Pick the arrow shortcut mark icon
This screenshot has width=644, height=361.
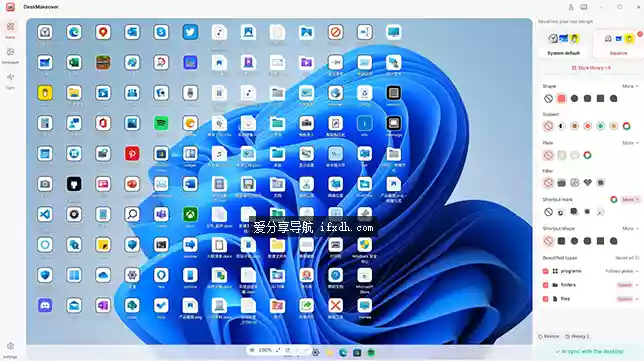(600, 212)
